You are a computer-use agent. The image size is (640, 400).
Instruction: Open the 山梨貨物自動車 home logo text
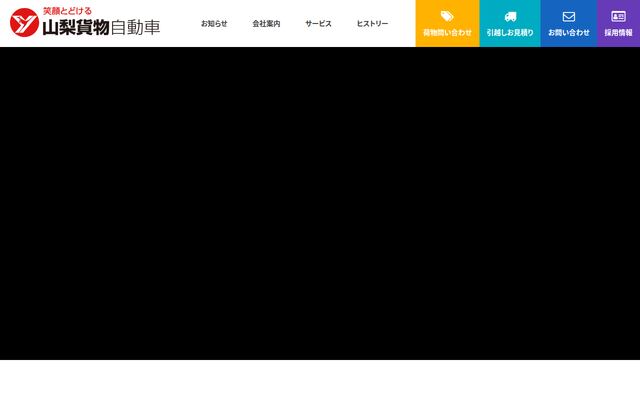pyautogui.click(x=101, y=27)
